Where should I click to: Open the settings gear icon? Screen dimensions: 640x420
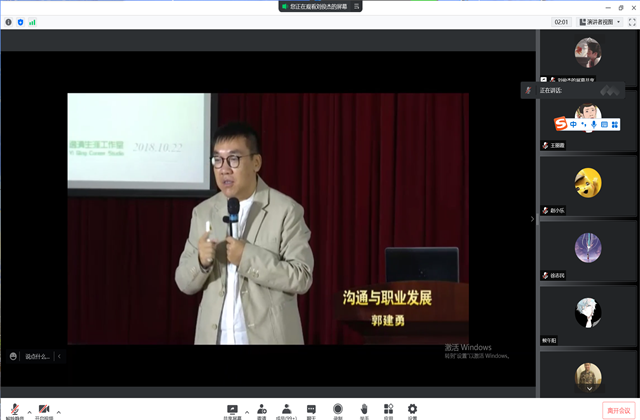(412, 408)
